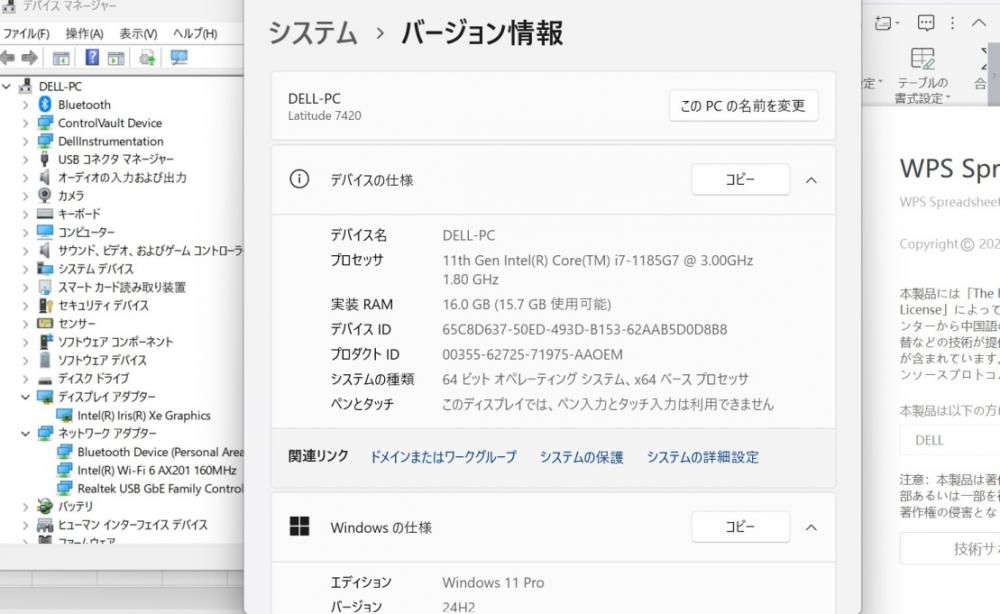Viewport: 1000px width, 614px height.
Task: Select the camera icon beside カメラ
Action: 45,195
